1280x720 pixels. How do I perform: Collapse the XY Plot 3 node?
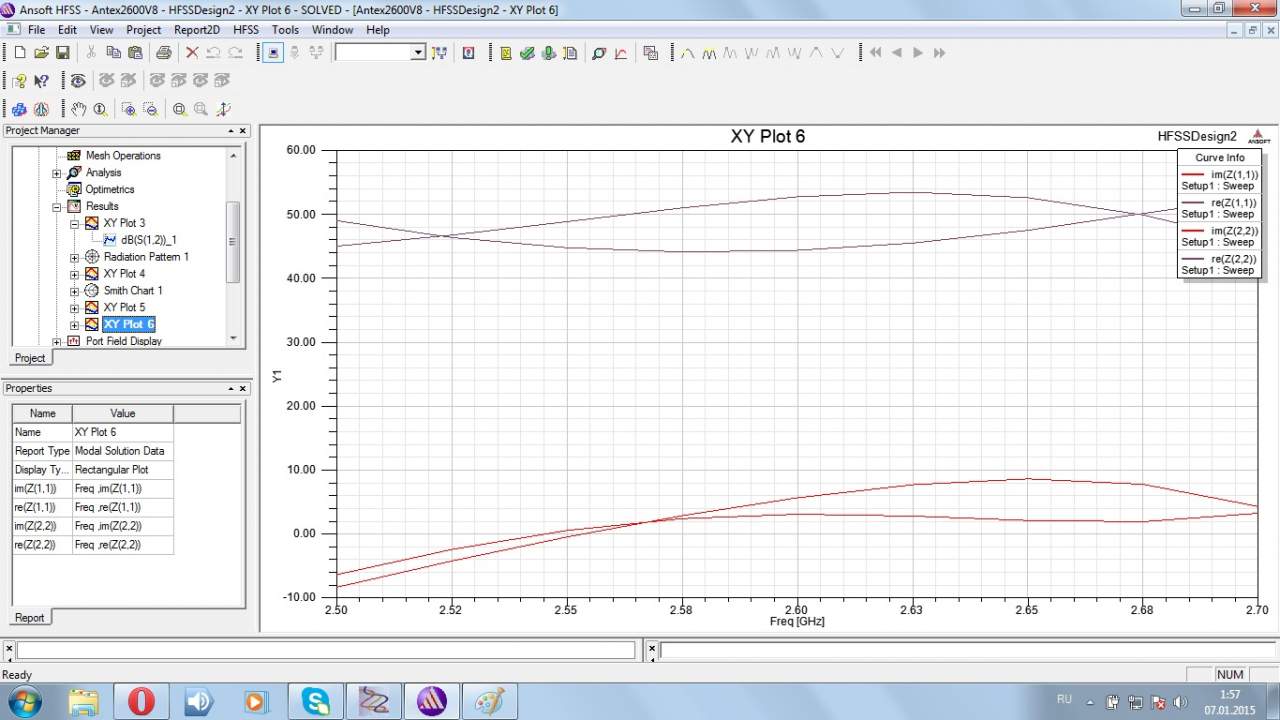pyautogui.click(x=74, y=224)
